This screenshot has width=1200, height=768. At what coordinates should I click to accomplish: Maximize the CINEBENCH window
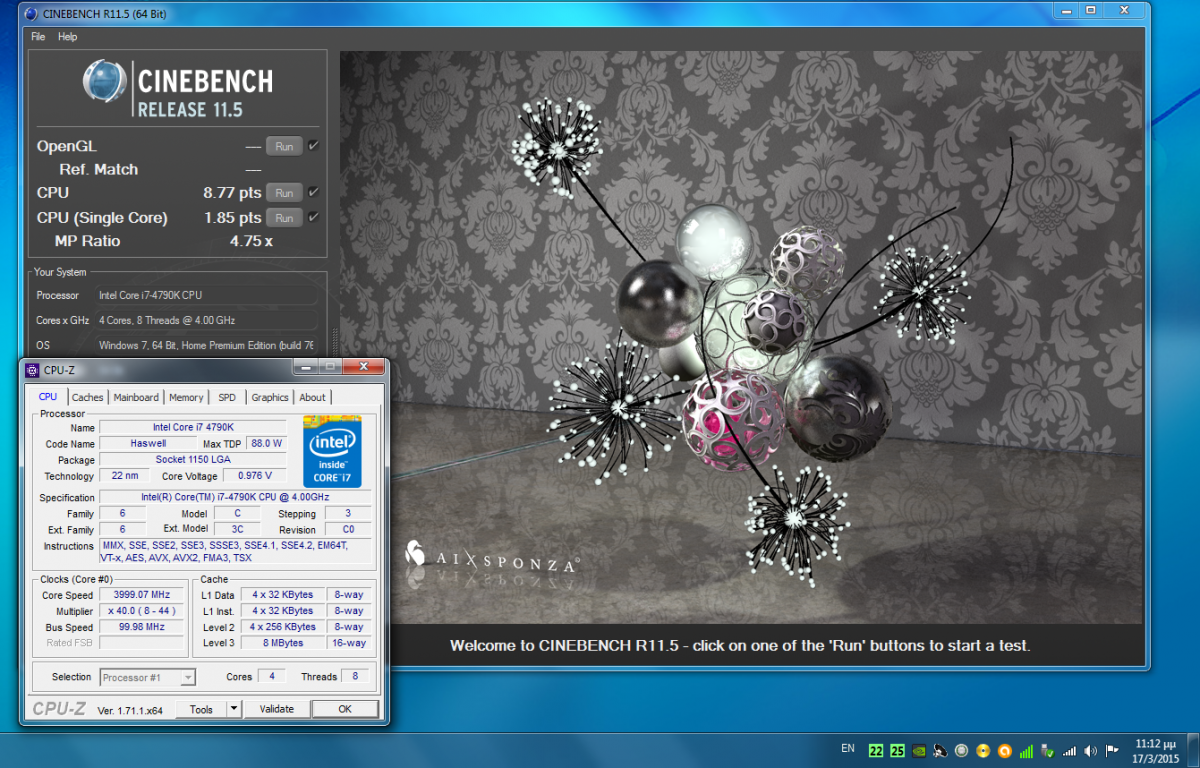(1090, 10)
